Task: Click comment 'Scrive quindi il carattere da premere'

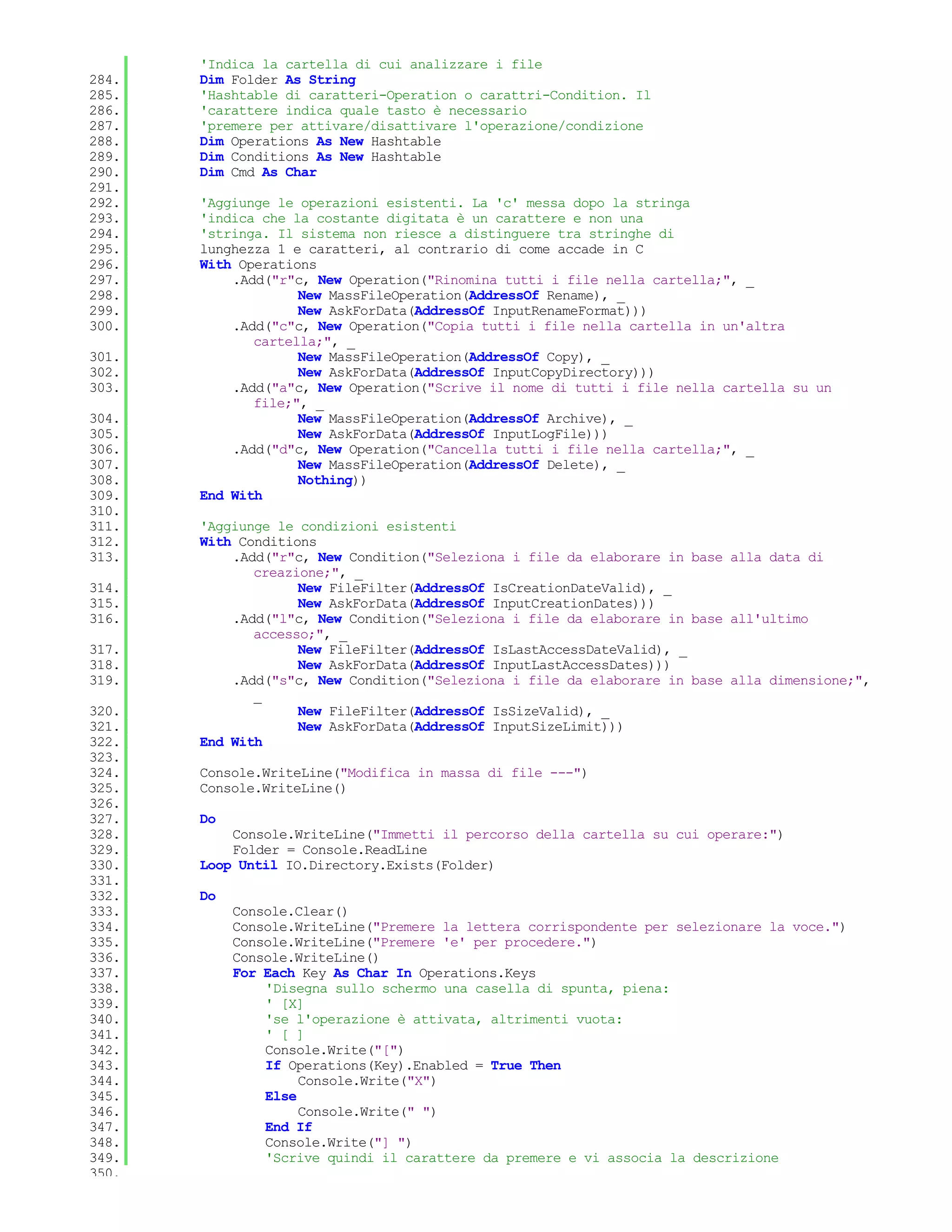Action: click(417, 1158)
